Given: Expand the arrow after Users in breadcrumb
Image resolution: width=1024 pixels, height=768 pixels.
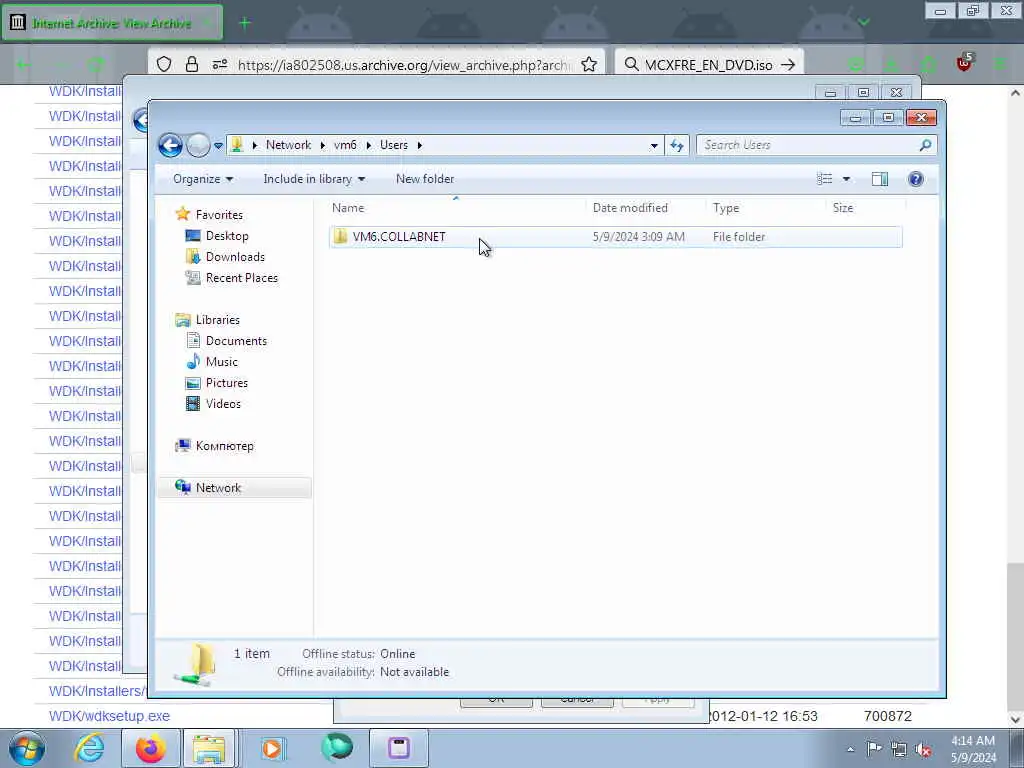Looking at the screenshot, I should pyautogui.click(x=419, y=145).
